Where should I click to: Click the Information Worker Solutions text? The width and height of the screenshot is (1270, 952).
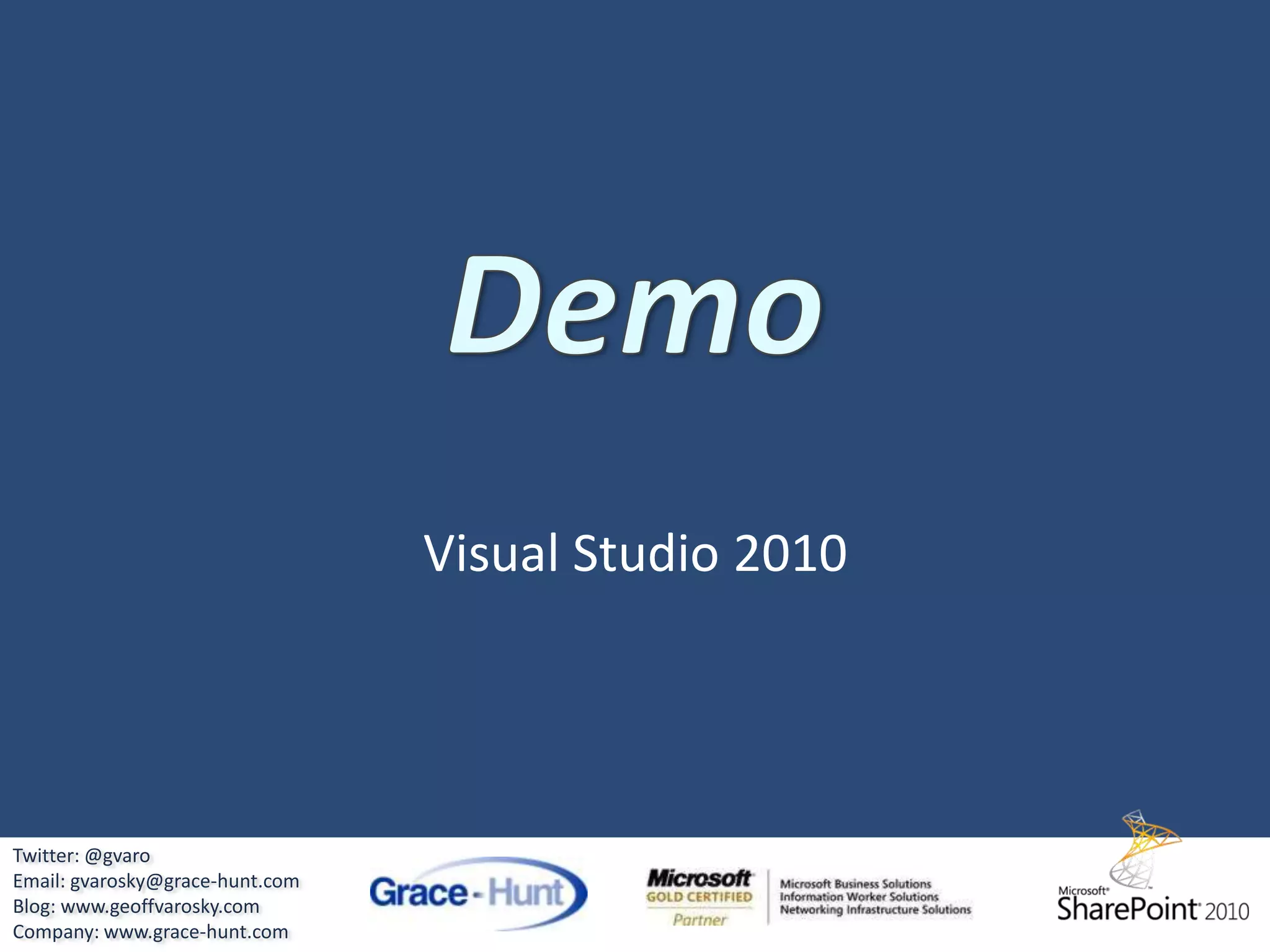click(x=859, y=897)
